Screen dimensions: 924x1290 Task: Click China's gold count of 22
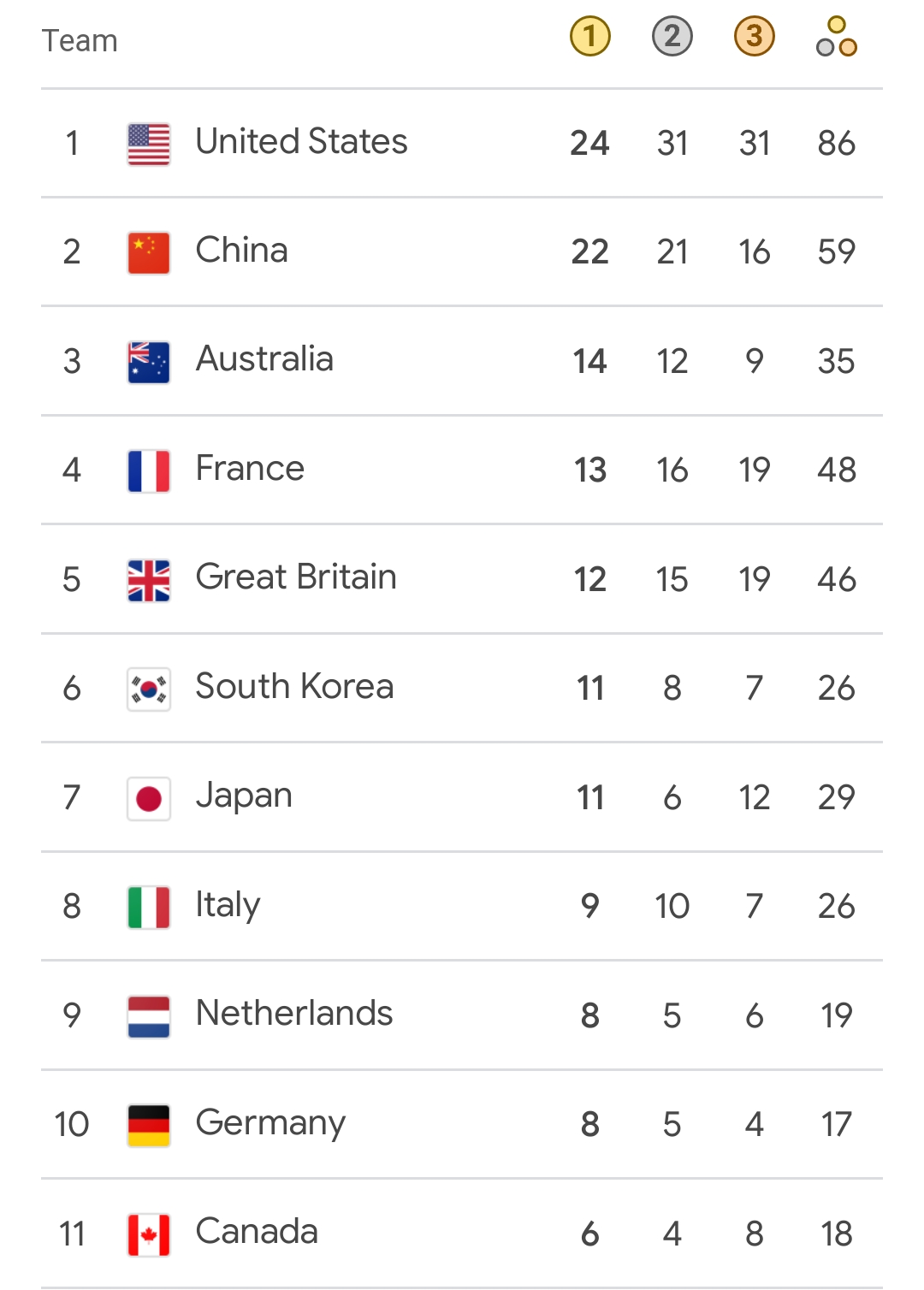click(x=590, y=252)
